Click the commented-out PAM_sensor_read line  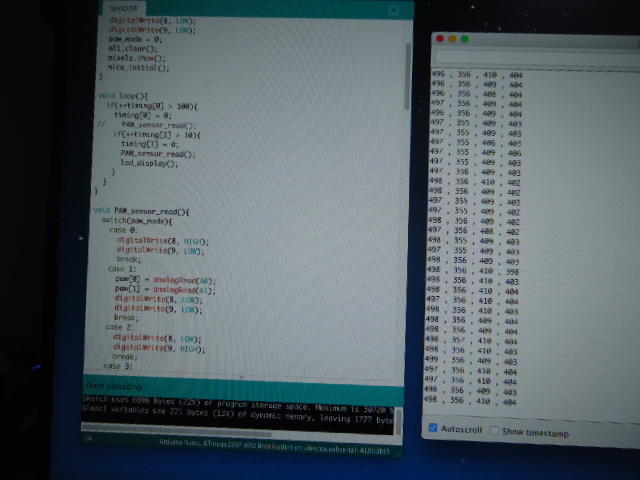[147, 125]
